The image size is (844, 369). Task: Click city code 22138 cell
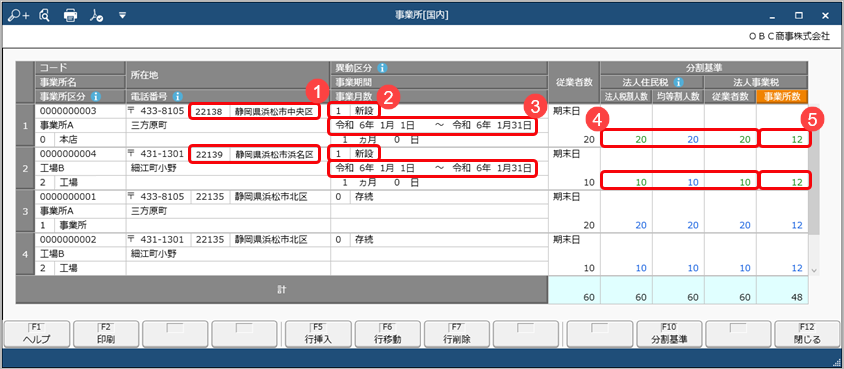(x=210, y=111)
